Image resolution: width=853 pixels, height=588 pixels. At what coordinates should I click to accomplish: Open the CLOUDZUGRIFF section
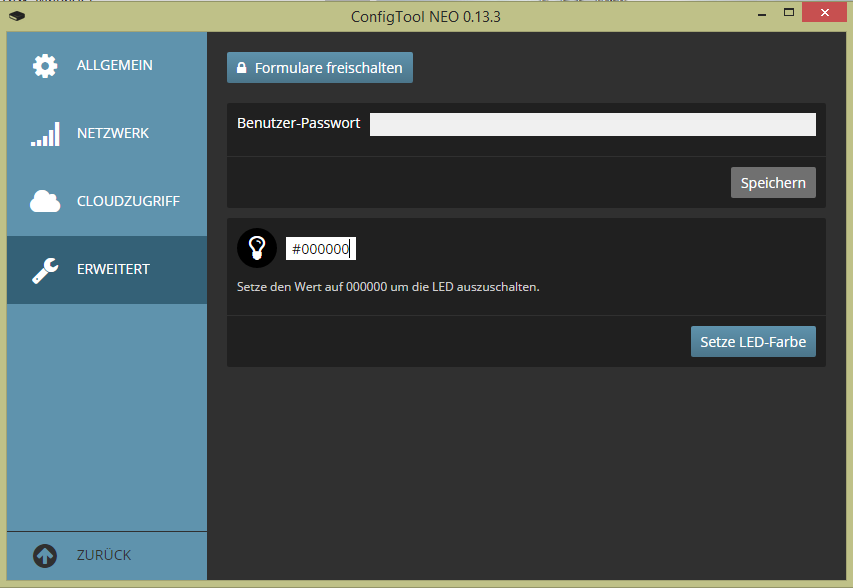click(128, 202)
